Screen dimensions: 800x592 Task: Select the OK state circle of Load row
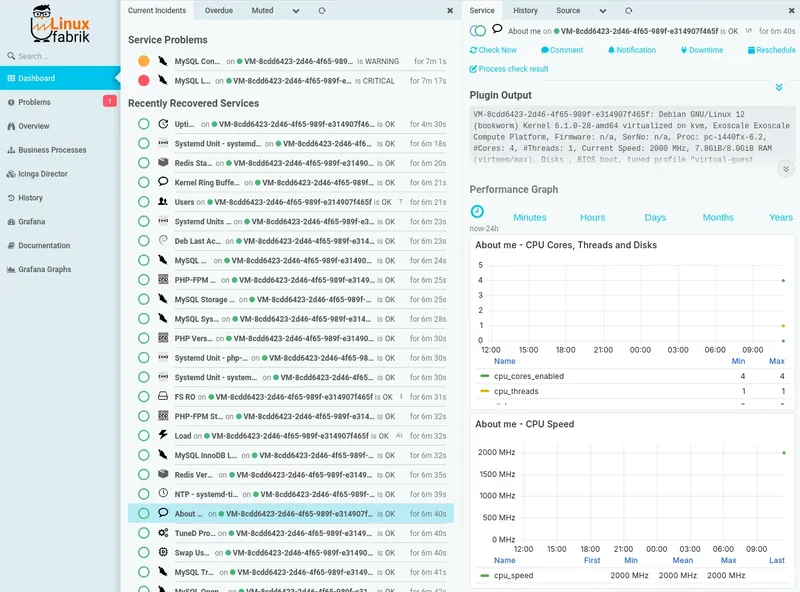click(x=144, y=436)
